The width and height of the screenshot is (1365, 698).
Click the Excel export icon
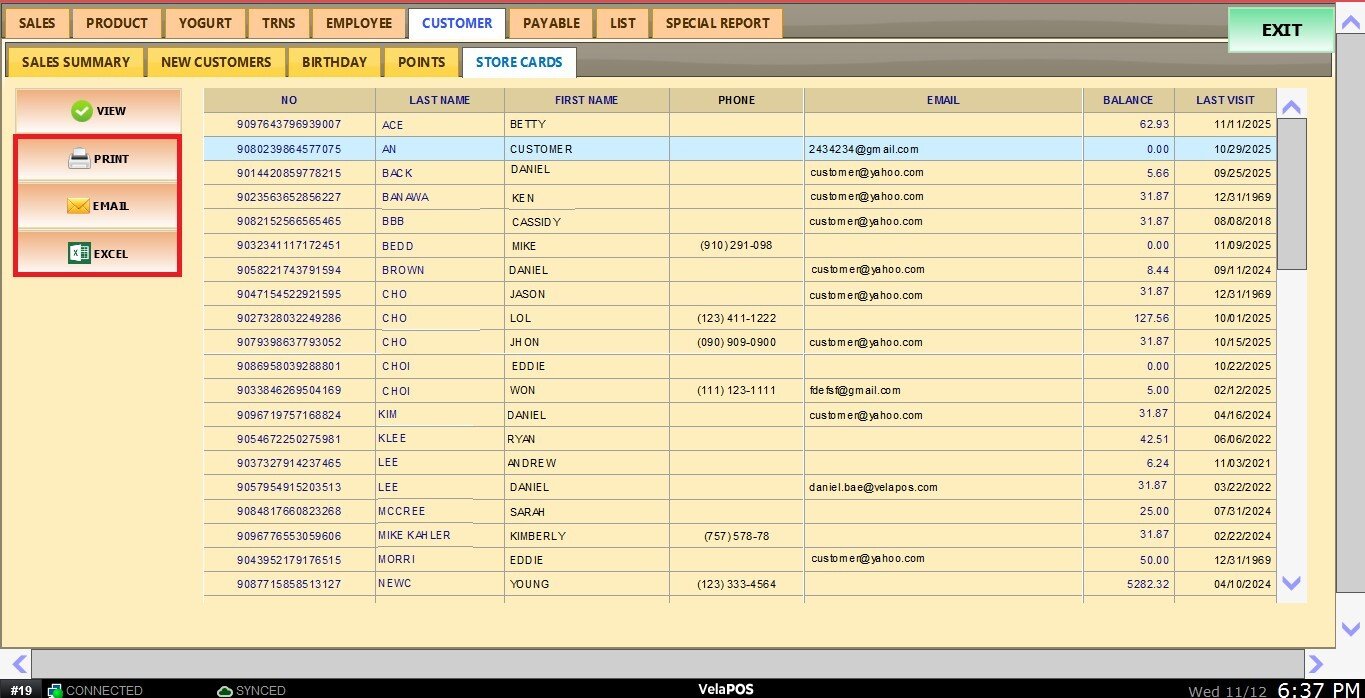(79, 254)
